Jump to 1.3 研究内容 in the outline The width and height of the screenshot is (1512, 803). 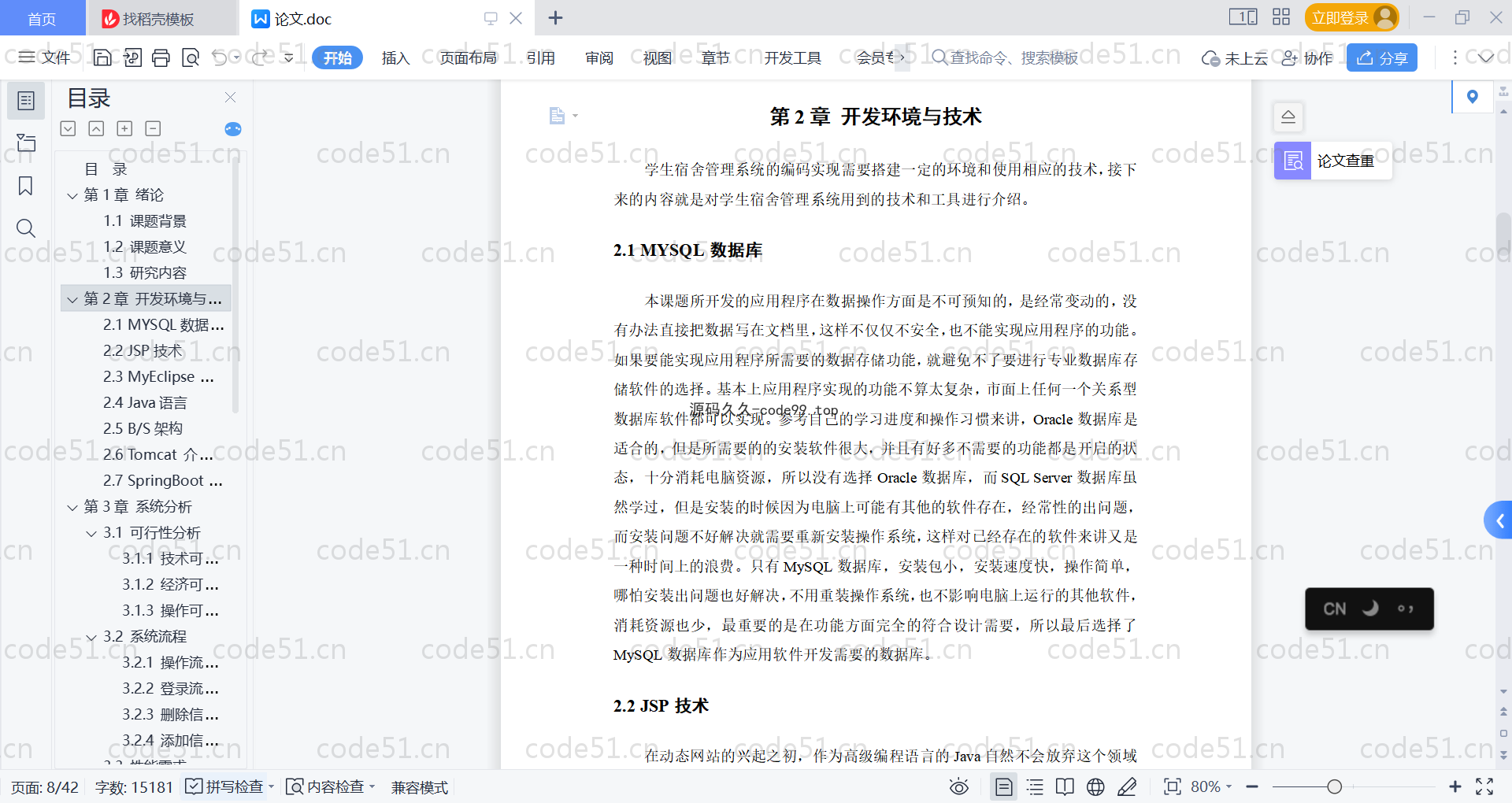(x=145, y=272)
